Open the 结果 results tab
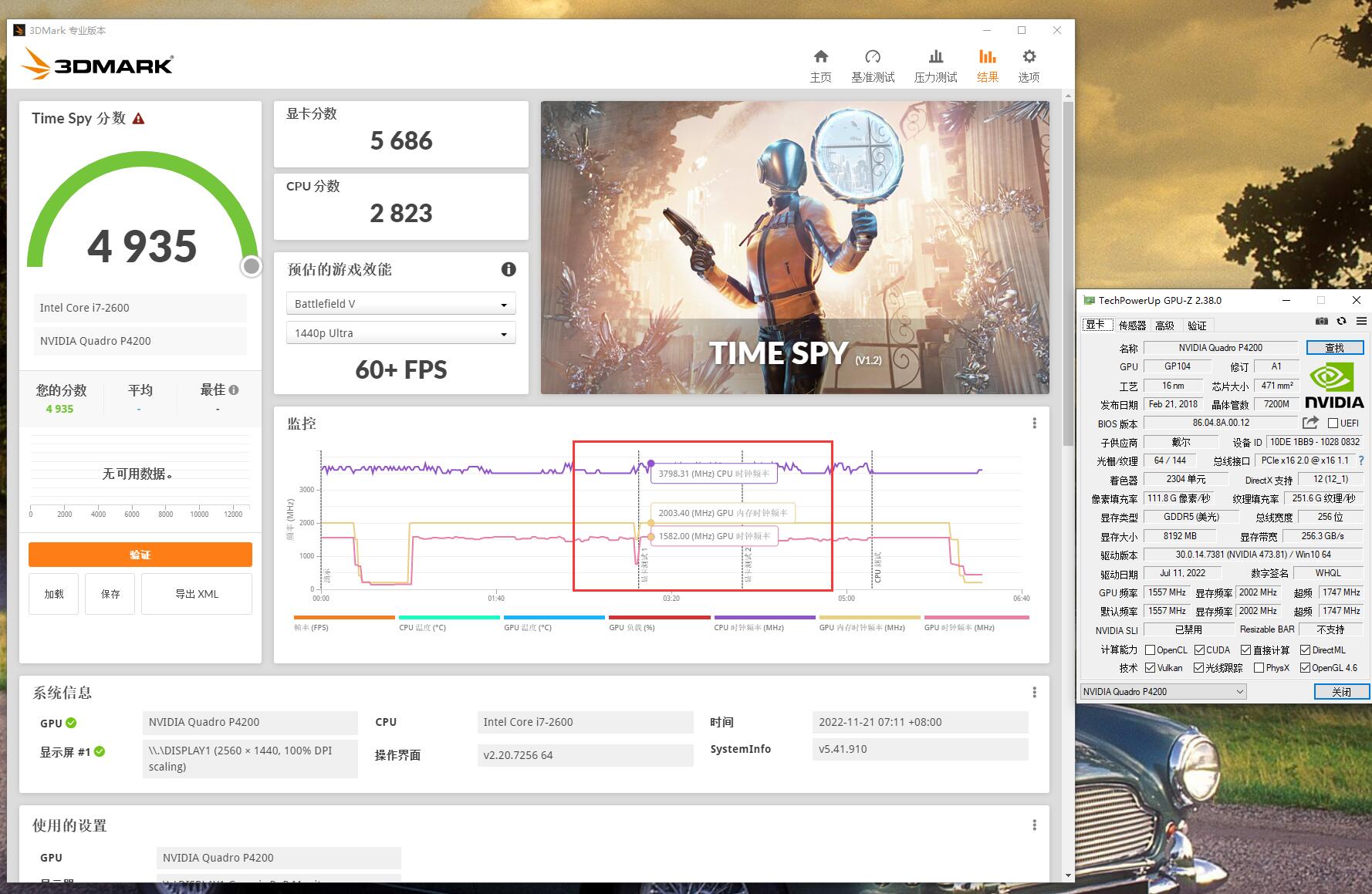 tap(987, 66)
